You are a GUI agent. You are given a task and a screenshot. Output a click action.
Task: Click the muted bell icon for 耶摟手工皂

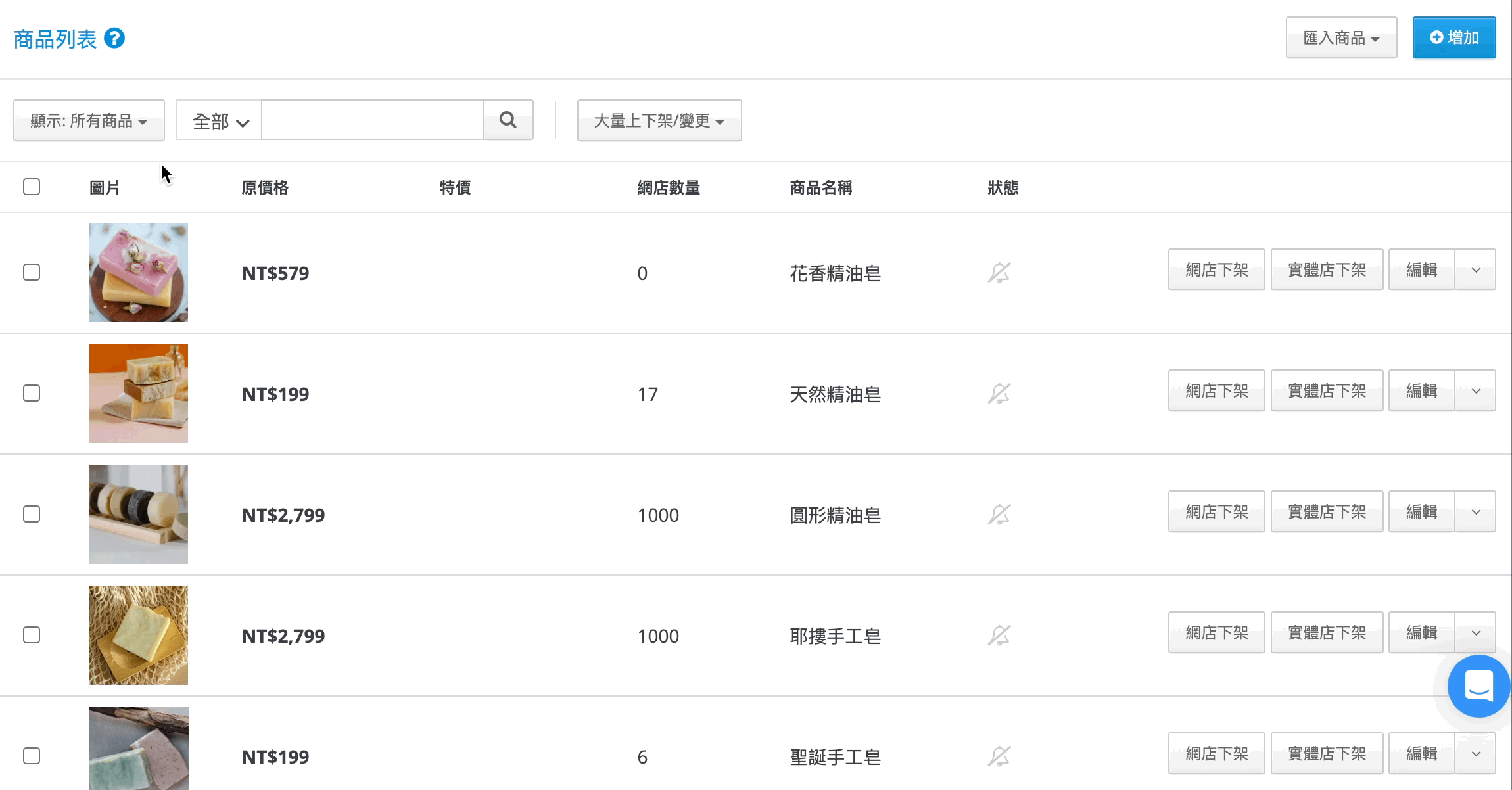pos(999,635)
